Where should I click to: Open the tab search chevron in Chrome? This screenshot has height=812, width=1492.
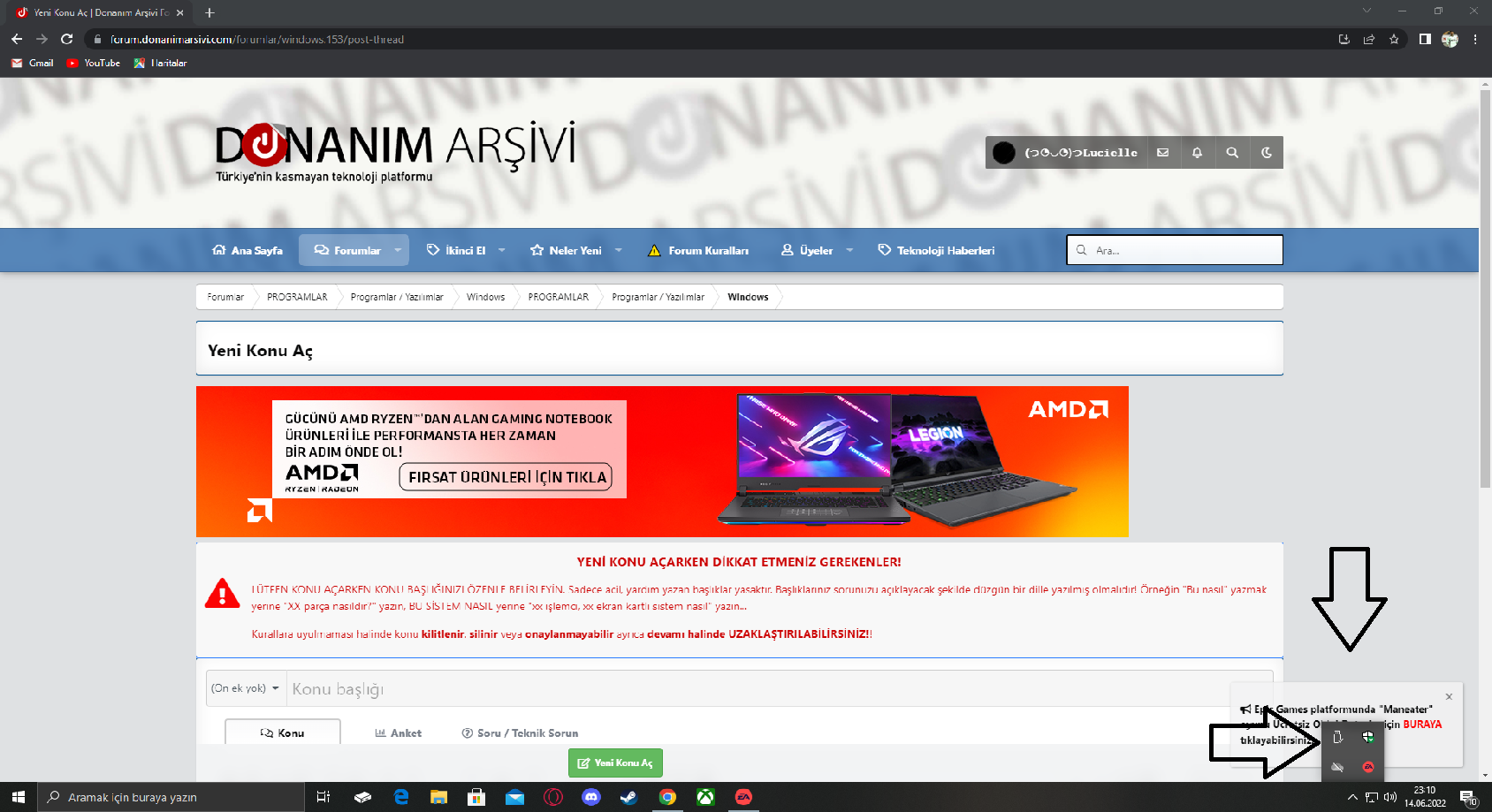[x=1366, y=11]
